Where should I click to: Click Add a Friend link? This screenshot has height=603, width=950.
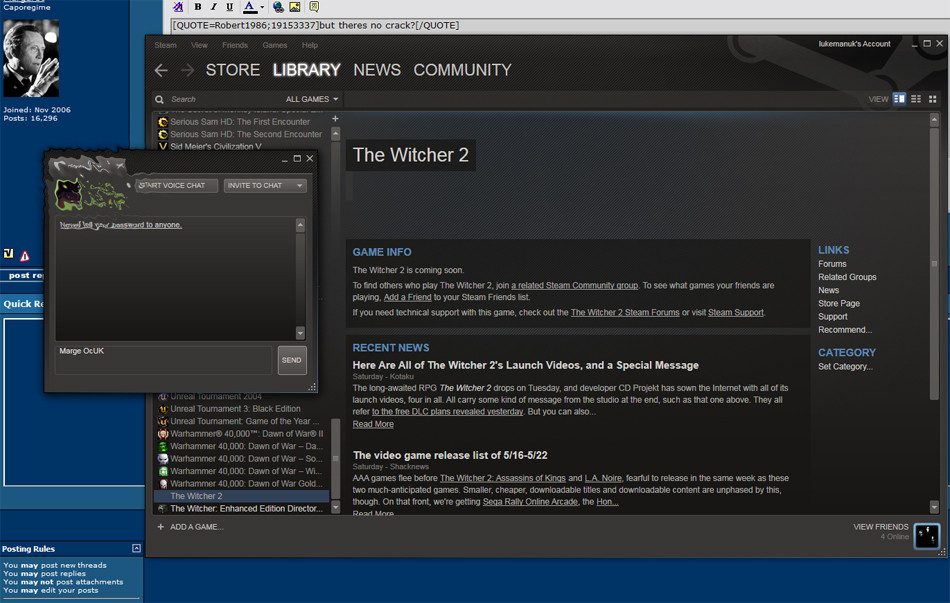click(x=407, y=298)
